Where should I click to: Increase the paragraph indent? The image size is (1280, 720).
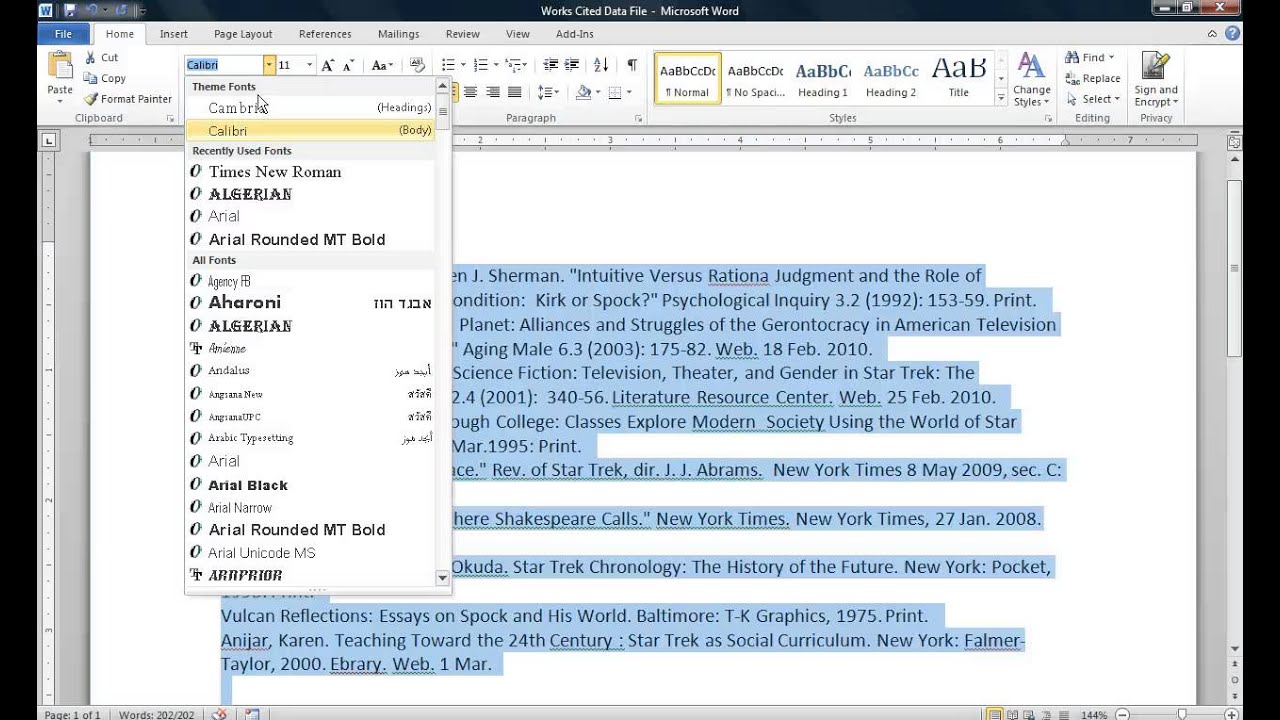pyautogui.click(x=572, y=65)
